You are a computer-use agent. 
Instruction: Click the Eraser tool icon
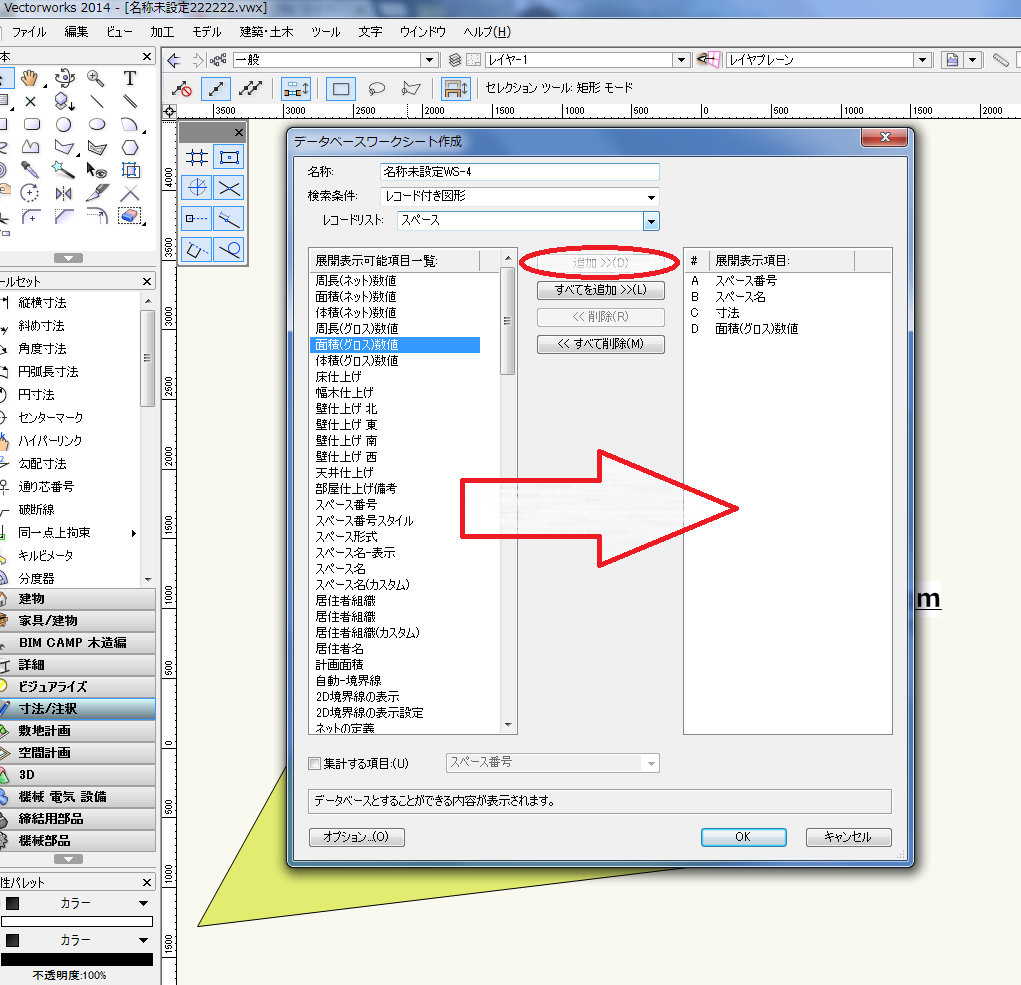[129, 216]
